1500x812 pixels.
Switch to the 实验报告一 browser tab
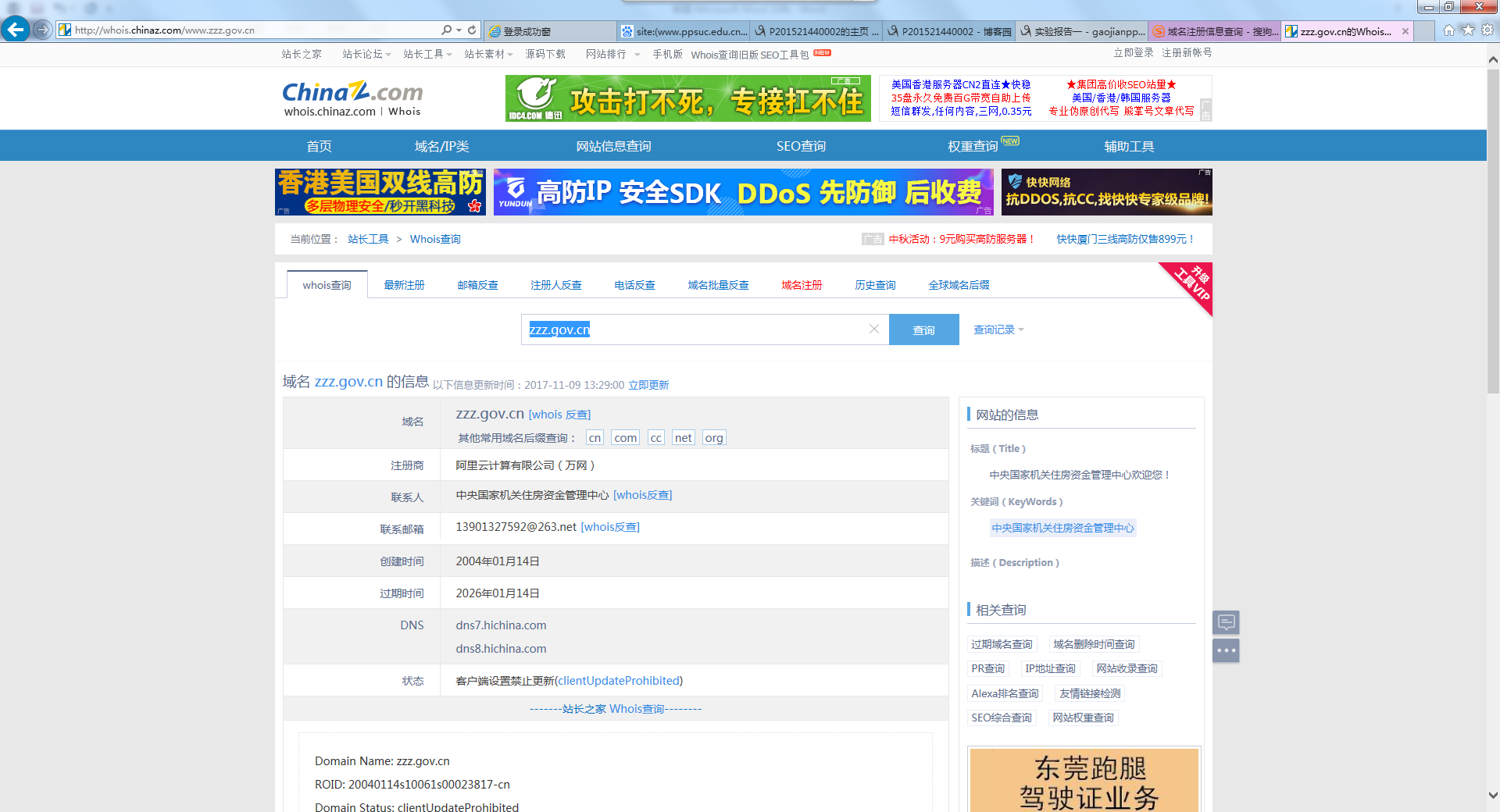1082,31
